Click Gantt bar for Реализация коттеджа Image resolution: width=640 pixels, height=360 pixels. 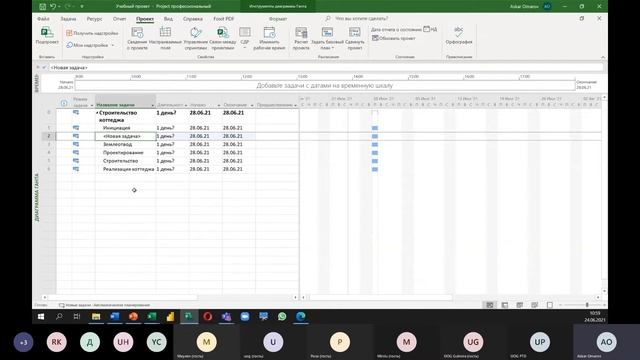[375, 169]
